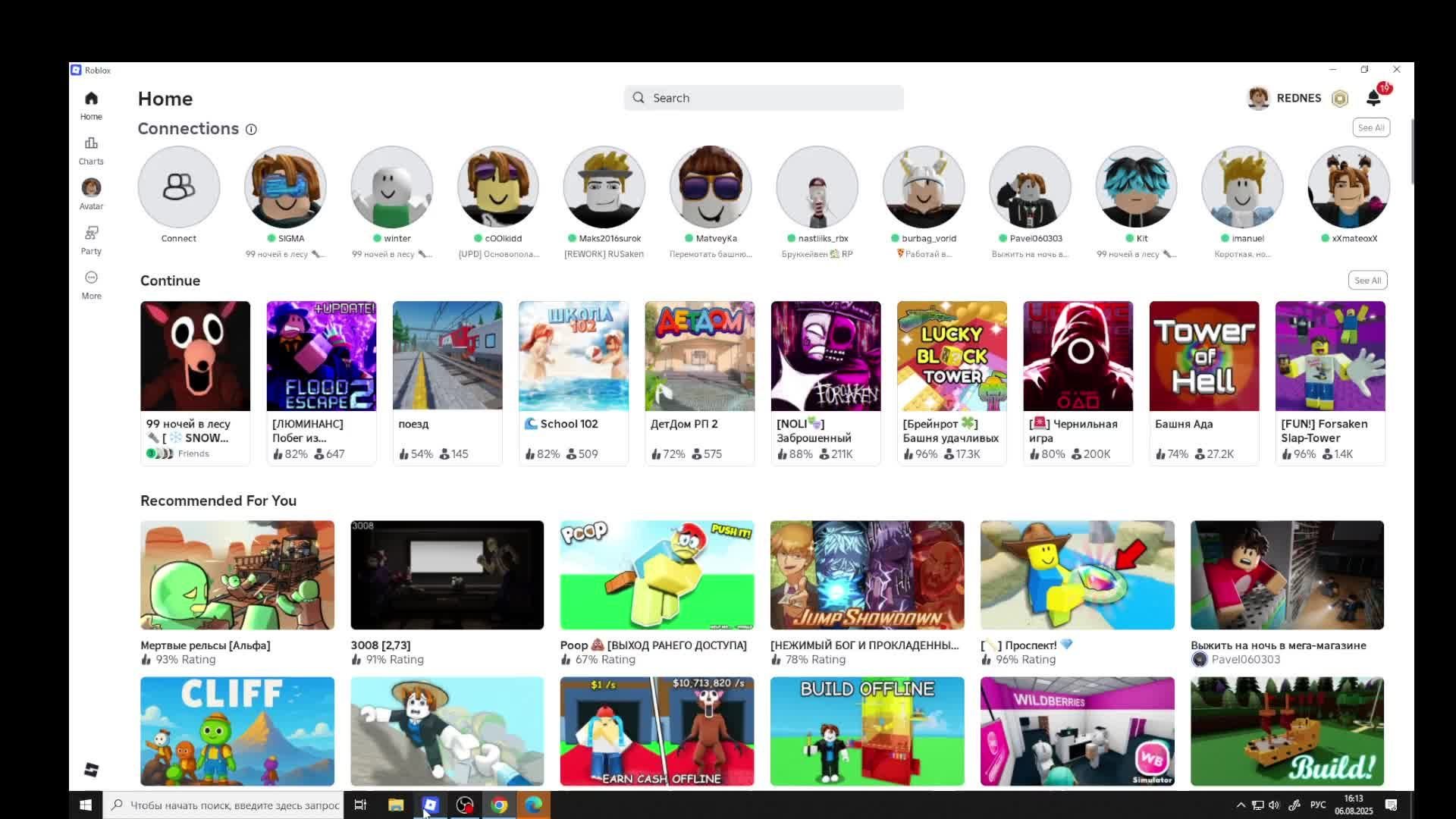Open the Tower of Hell game thumbnail
The width and height of the screenshot is (1456, 819).
pos(1203,356)
